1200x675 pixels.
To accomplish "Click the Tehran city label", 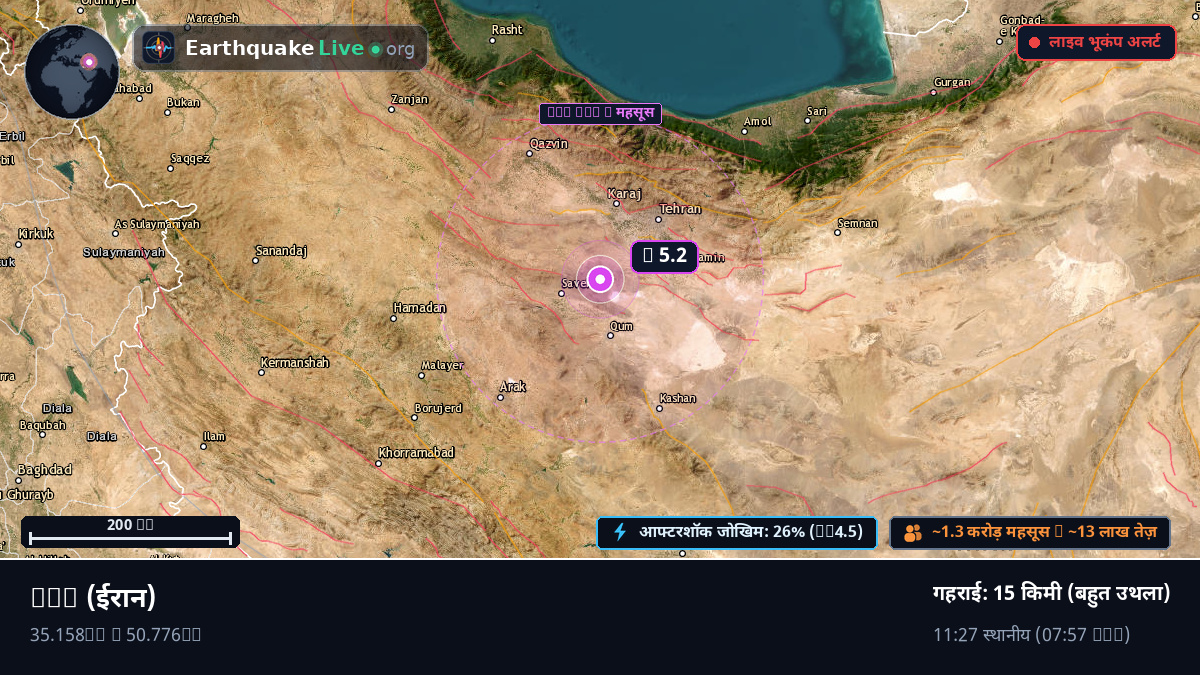I will click(x=680, y=209).
